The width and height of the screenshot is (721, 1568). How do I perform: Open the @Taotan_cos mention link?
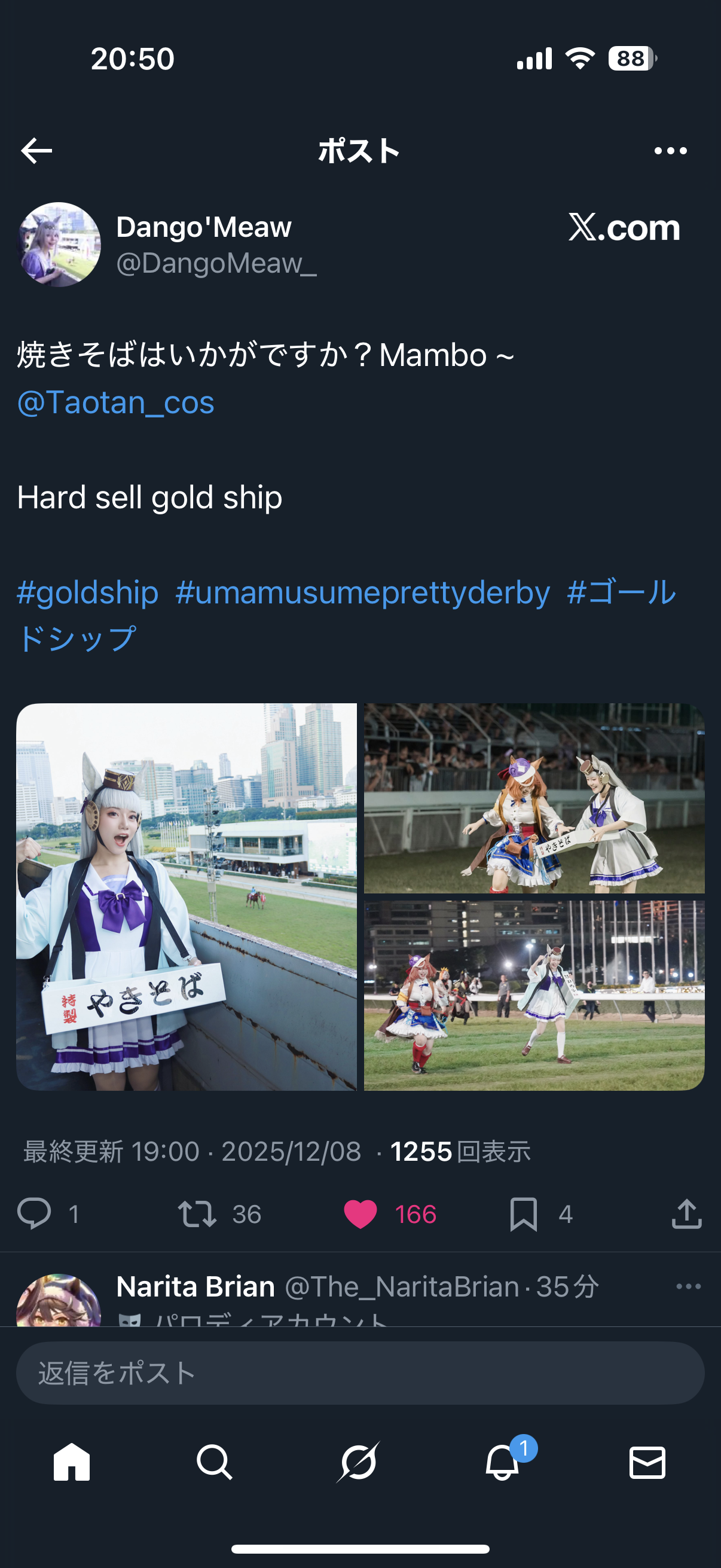115,402
